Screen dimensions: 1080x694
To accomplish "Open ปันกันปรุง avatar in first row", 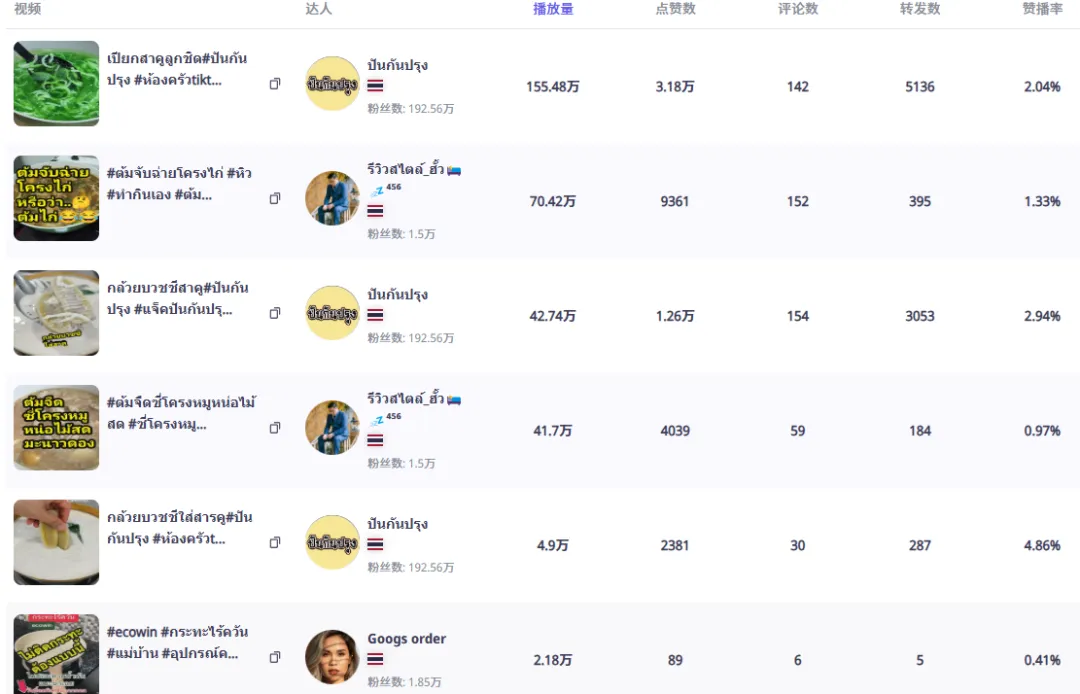I will [332, 83].
